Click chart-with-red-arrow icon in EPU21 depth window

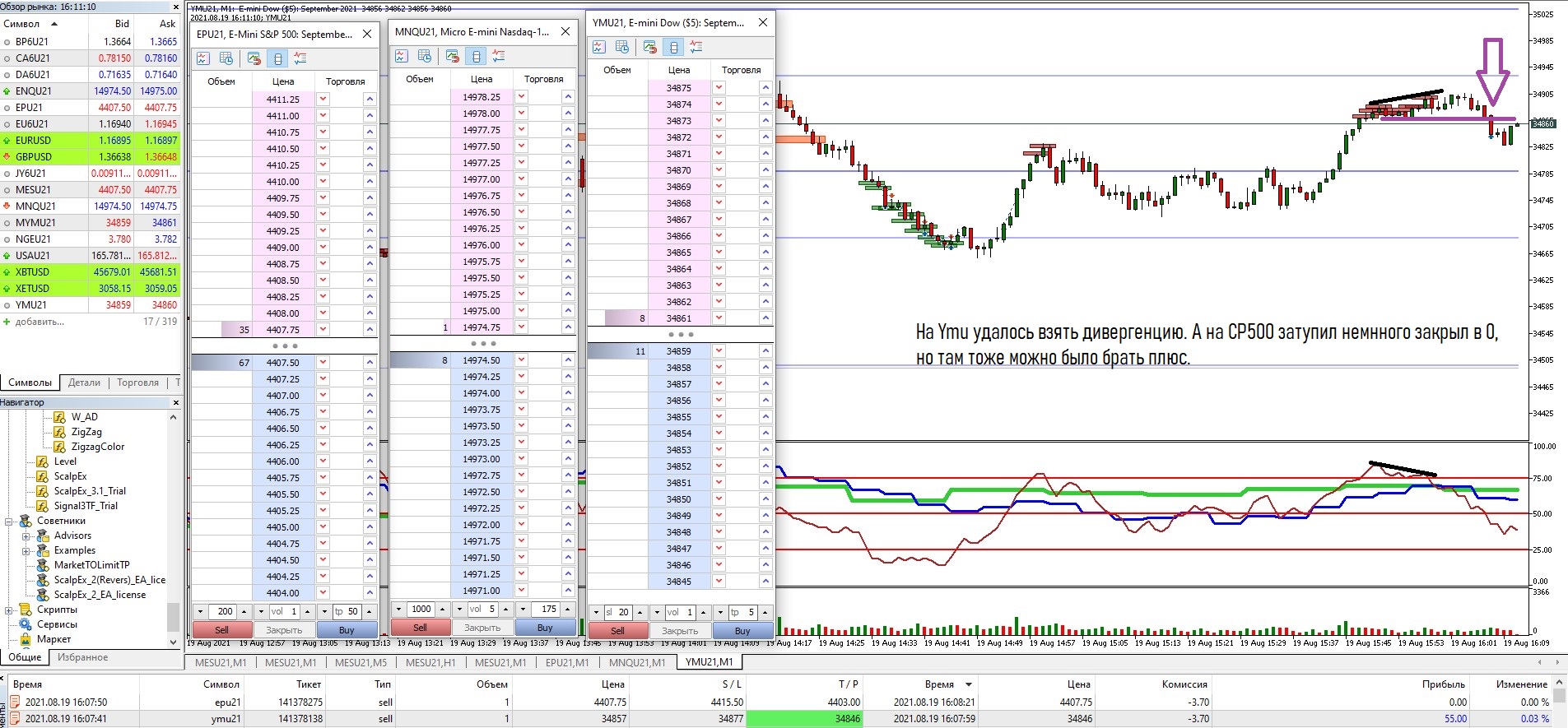[254, 58]
